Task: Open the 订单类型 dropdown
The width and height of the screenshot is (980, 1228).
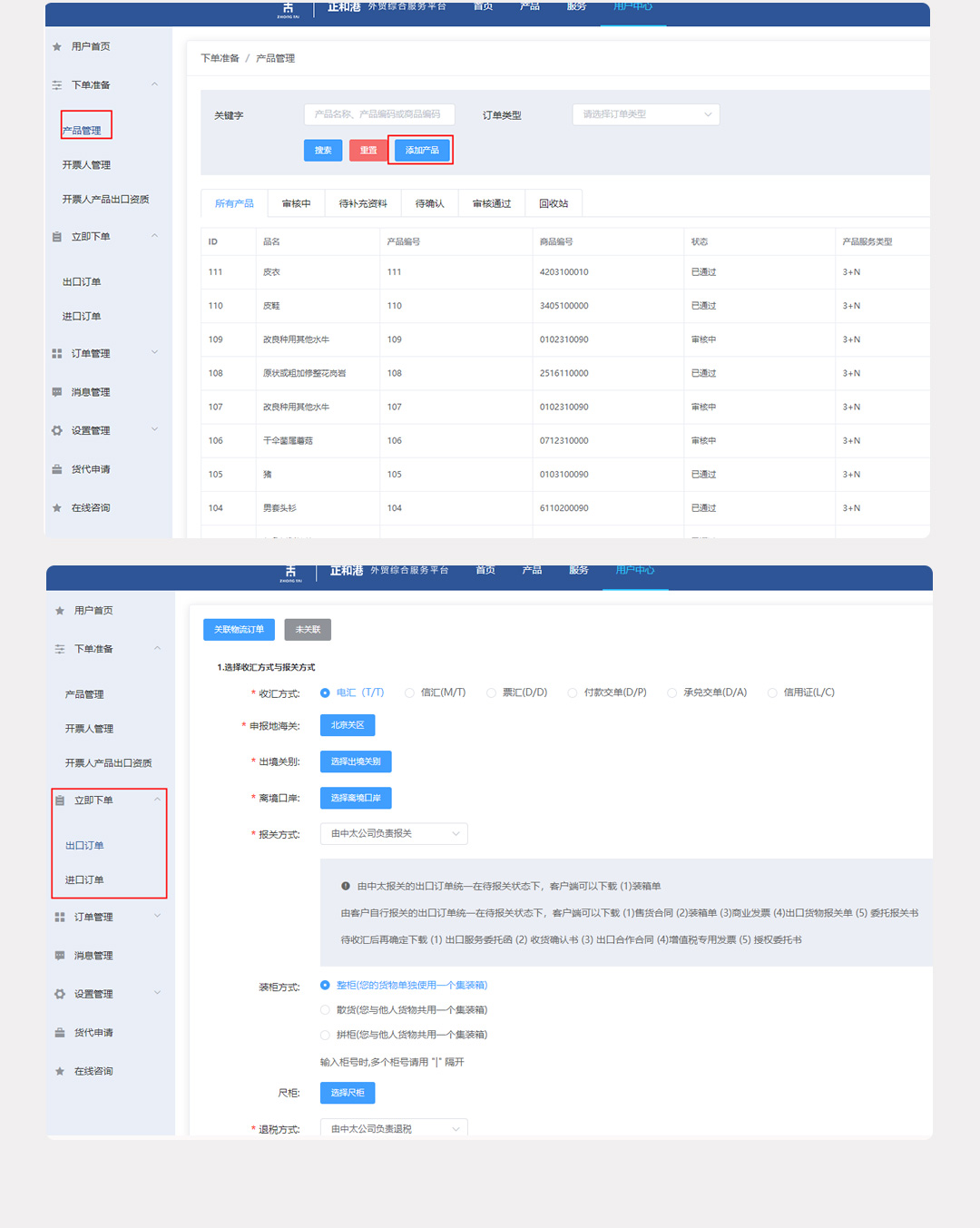Action: [645, 114]
